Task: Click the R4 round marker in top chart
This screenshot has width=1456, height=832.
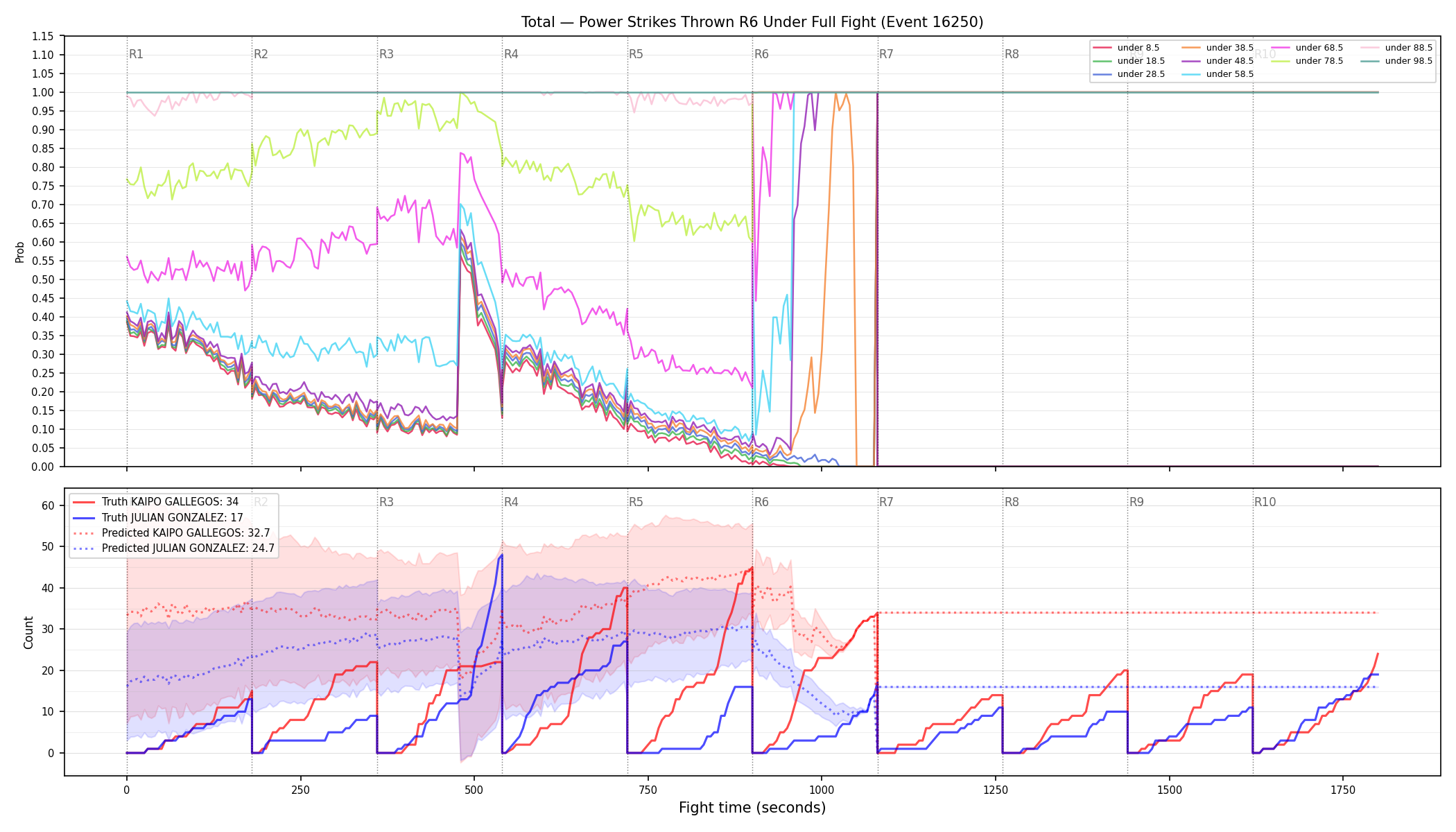Action: pyautogui.click(x=511, y=54)
